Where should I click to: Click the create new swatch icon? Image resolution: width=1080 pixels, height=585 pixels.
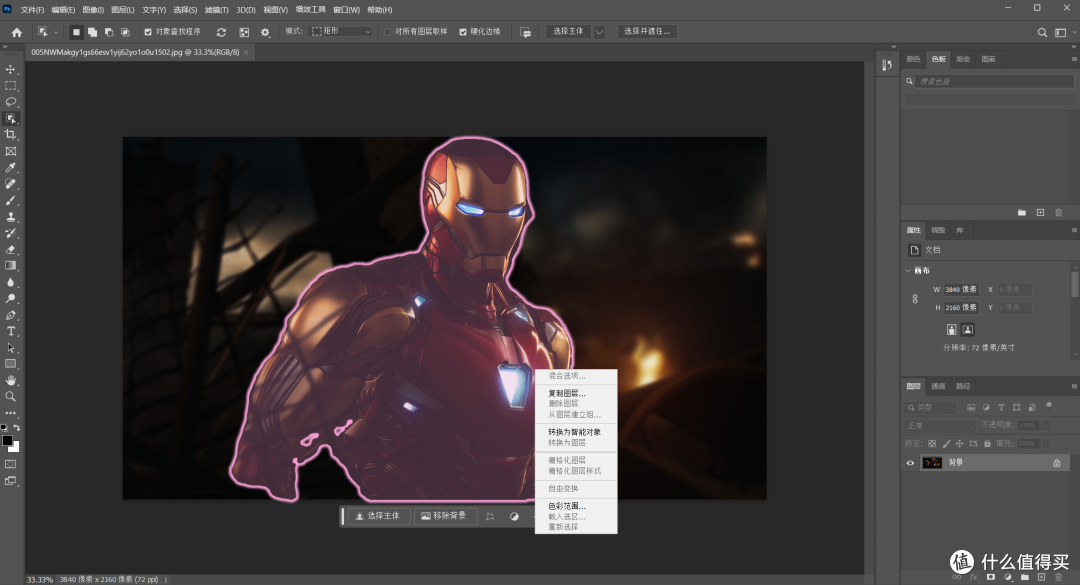[x=1040, y=212]
